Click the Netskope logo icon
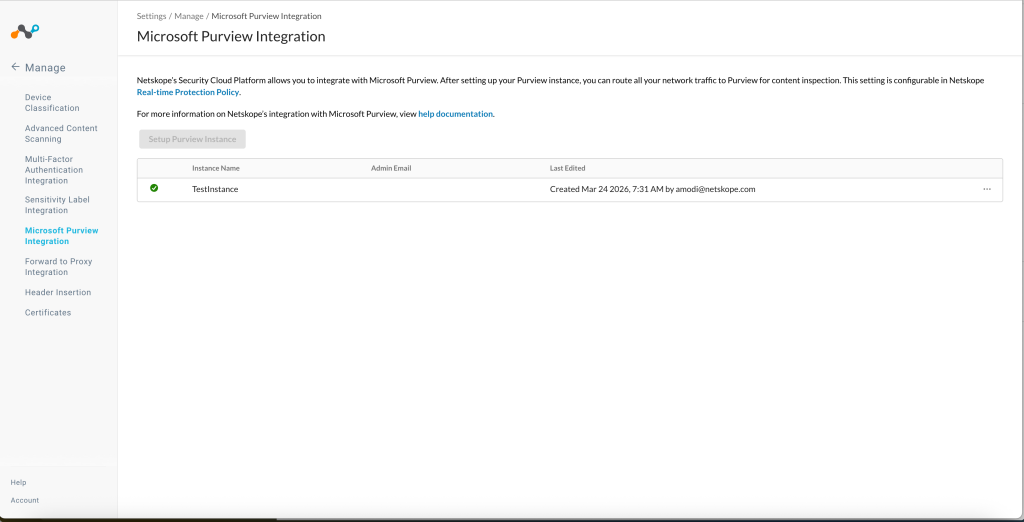Viewport: 1024px width, 522px height. (25, 31)
